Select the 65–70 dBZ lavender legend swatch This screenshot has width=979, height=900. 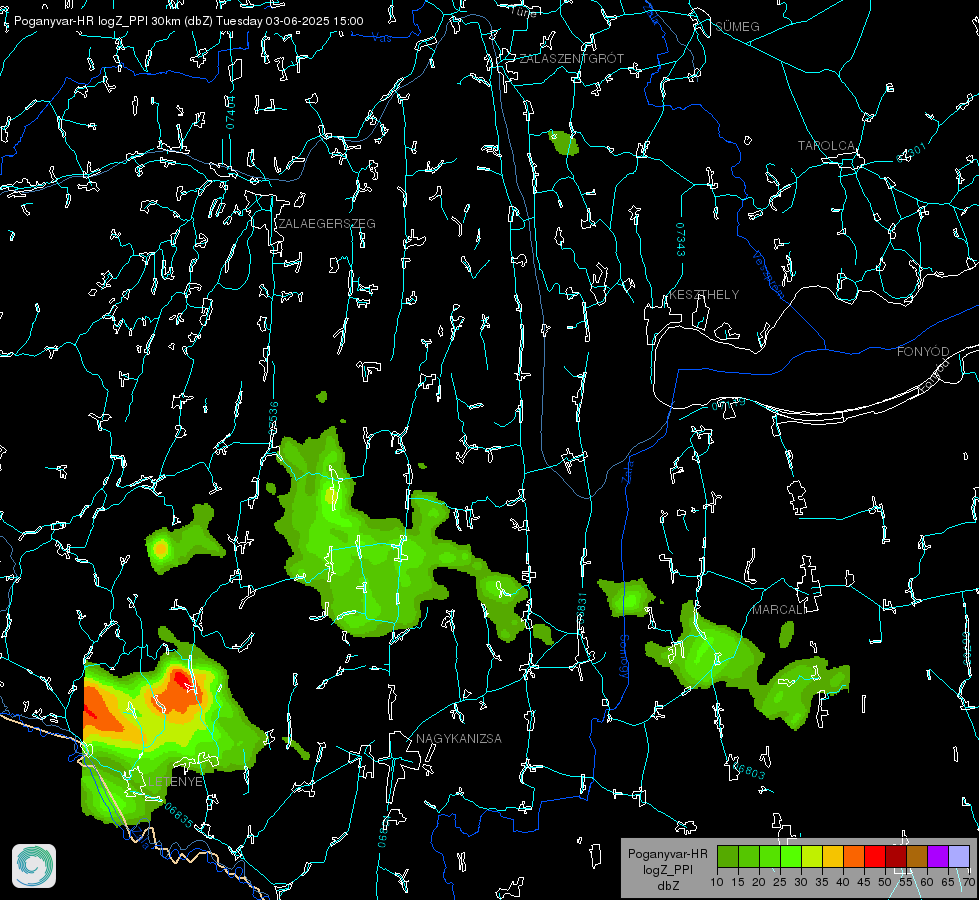click(959, 857)
